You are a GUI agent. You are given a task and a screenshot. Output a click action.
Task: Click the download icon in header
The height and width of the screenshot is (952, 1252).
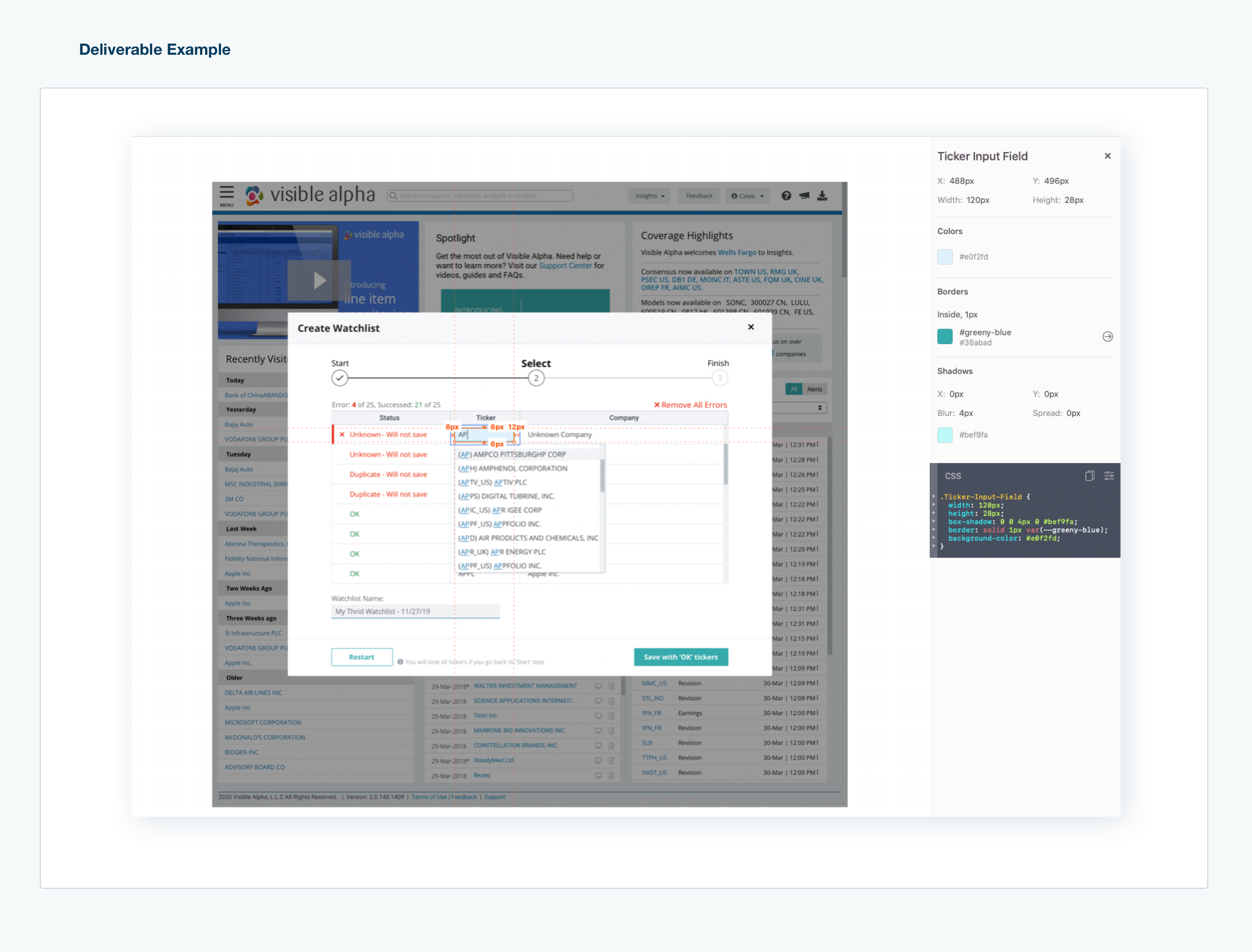pos(822,196)
